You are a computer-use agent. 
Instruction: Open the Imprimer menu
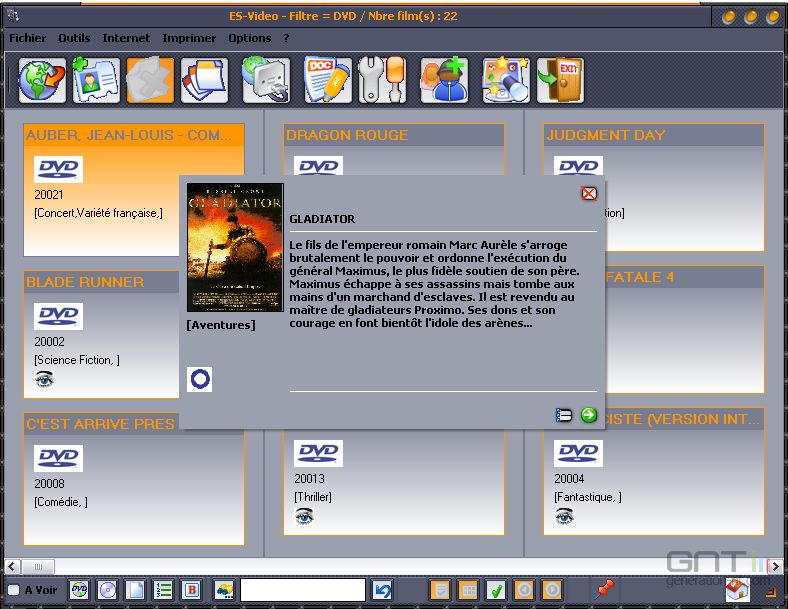pos(189,38)
